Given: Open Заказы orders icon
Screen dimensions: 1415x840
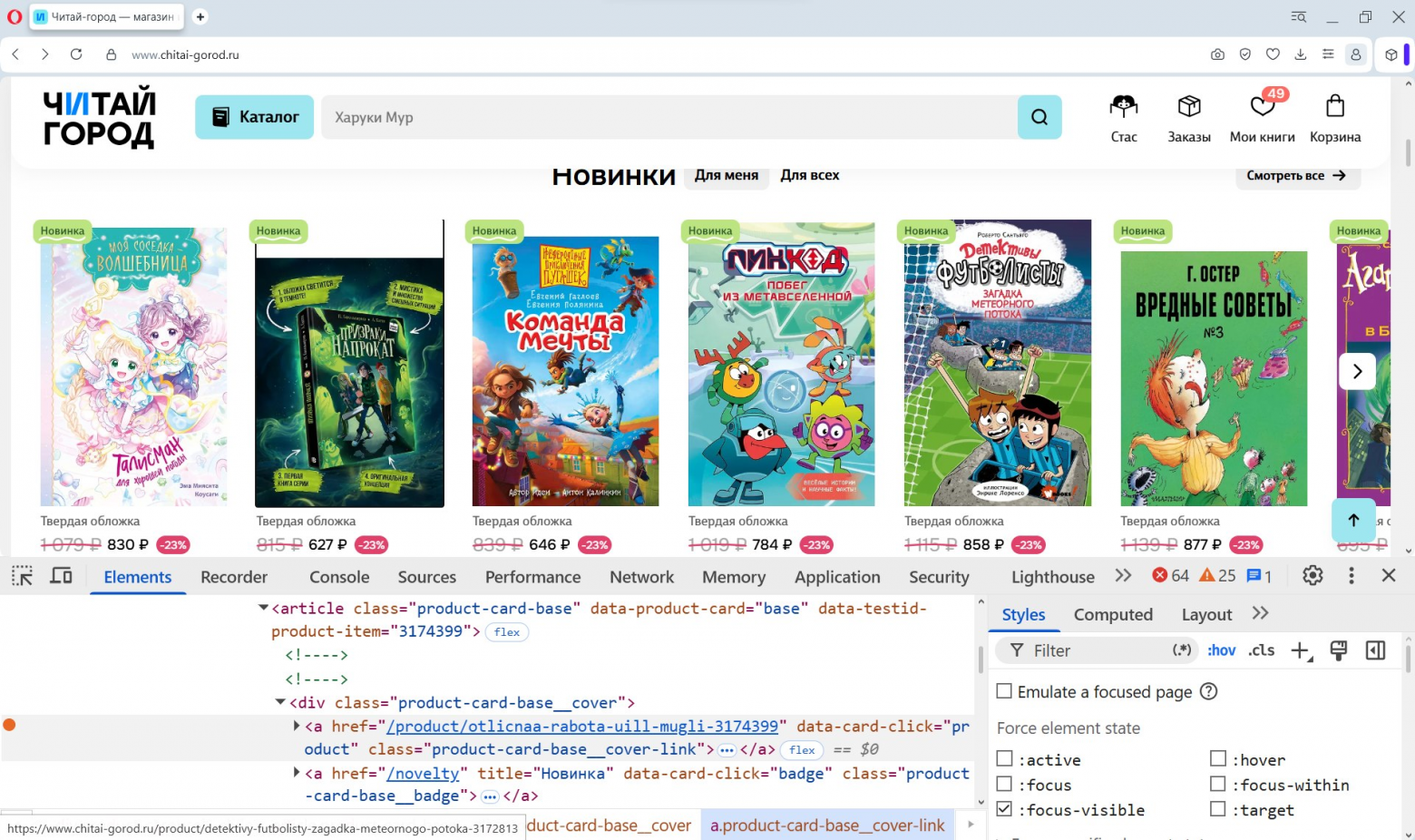Looking at the screenshot, I should [1189, 119].
